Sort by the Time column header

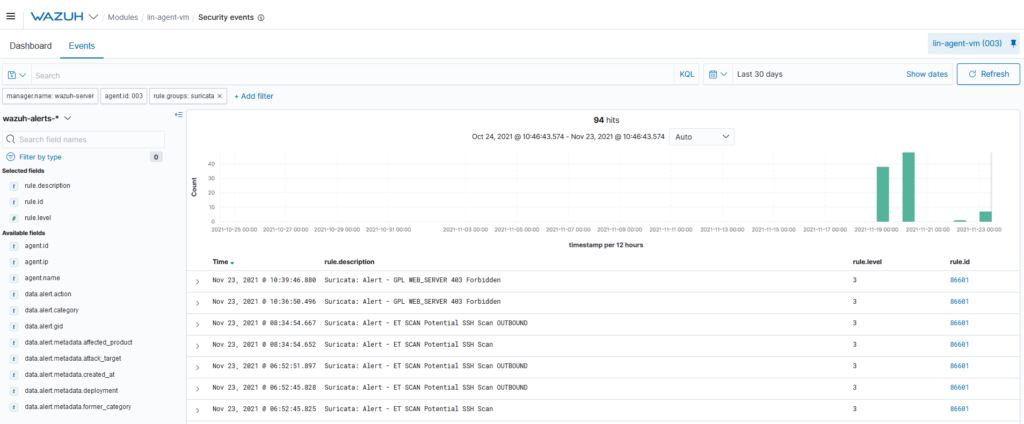pyautogui.click(x=223, y=262)
